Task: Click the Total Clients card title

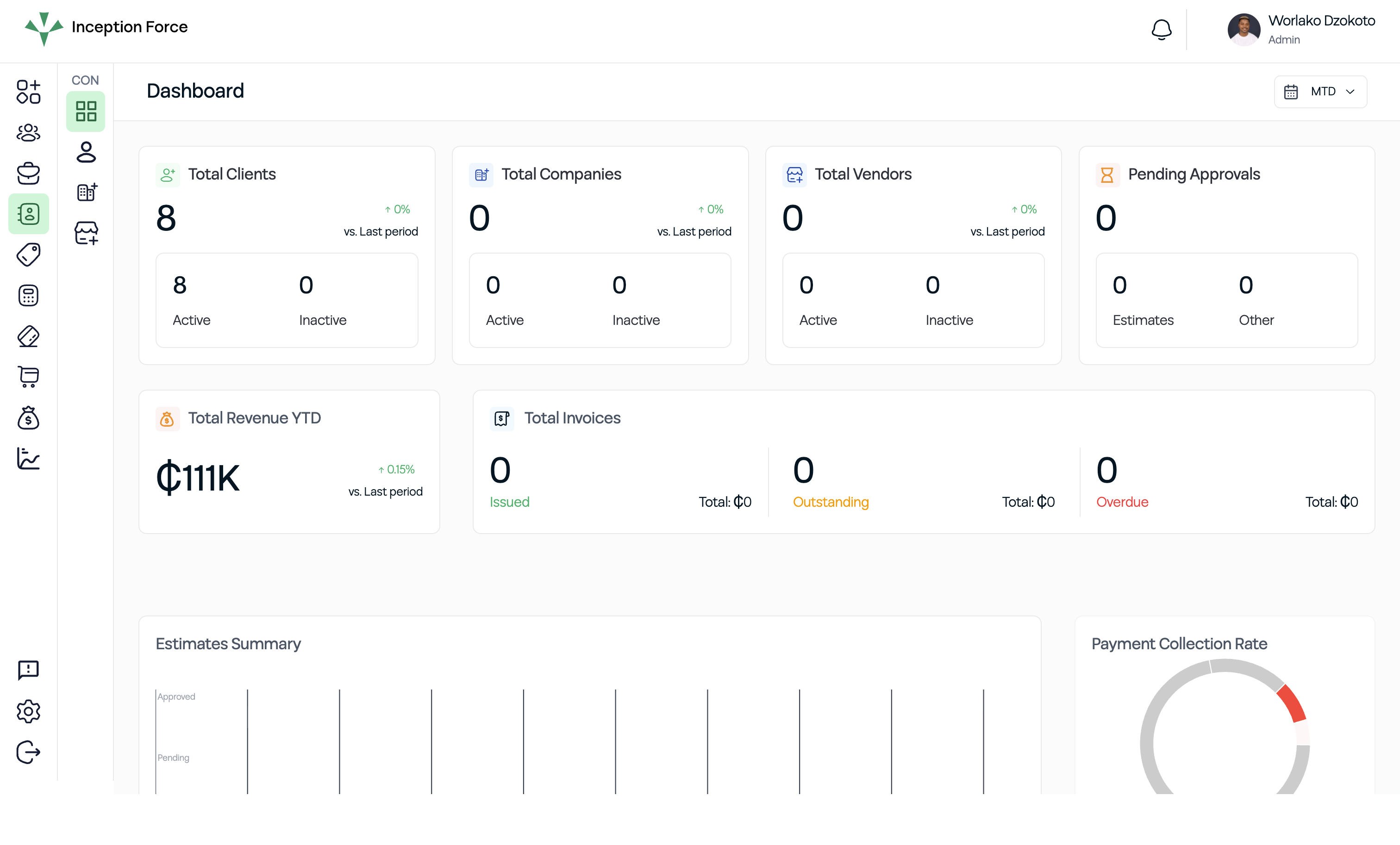Action: pos(232,174)
